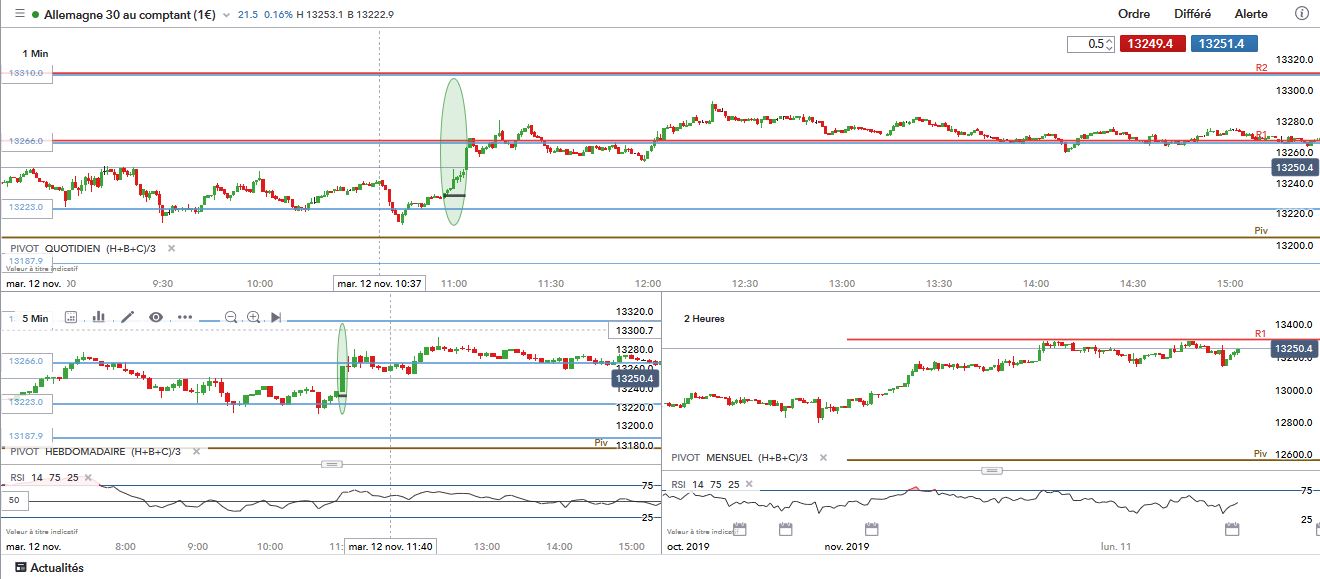Open the Pivot Mensuel indicator settings

tap(740, 457)
